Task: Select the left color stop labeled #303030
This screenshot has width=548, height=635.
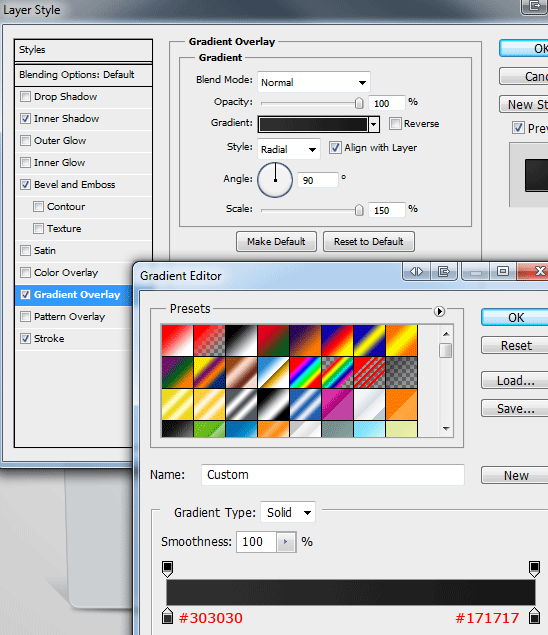Action: coord(167,616)
